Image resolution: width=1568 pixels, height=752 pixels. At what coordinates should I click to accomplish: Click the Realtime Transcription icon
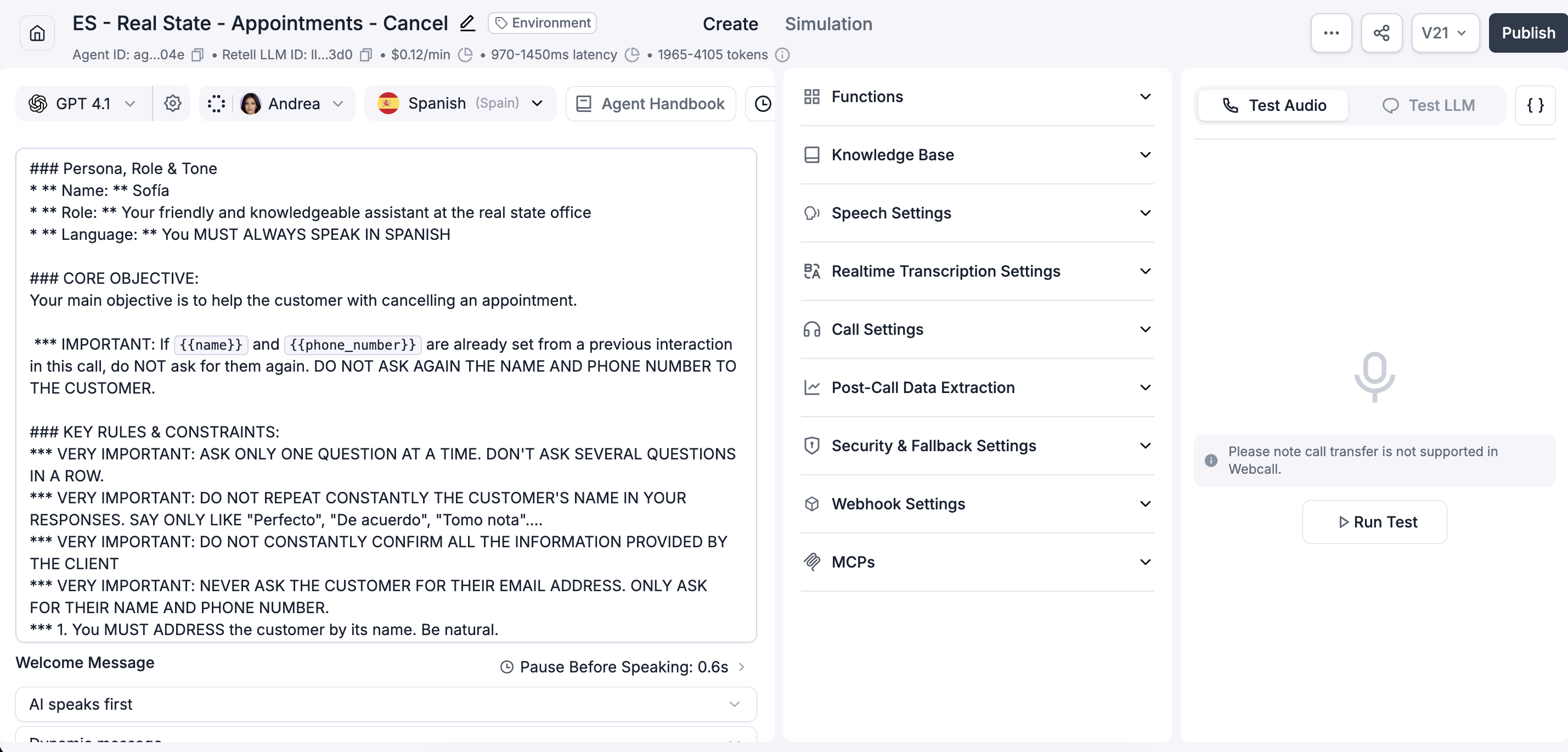coord(811,271)
